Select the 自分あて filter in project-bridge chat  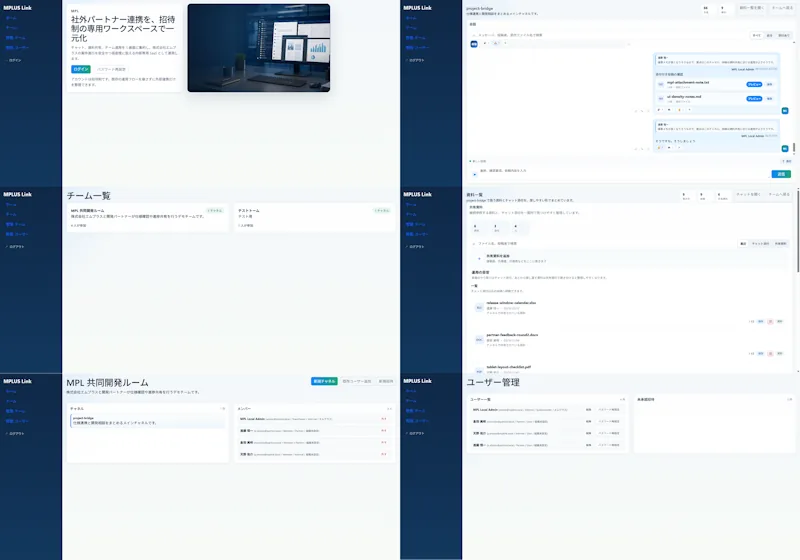[784, 35]
